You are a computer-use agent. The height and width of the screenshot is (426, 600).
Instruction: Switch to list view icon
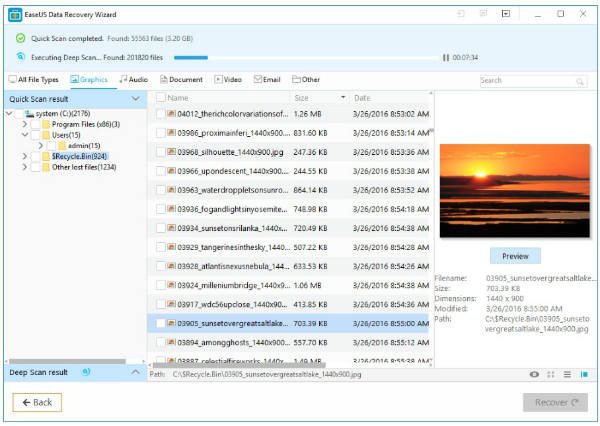pyautogui.click(x=567, y=374)
